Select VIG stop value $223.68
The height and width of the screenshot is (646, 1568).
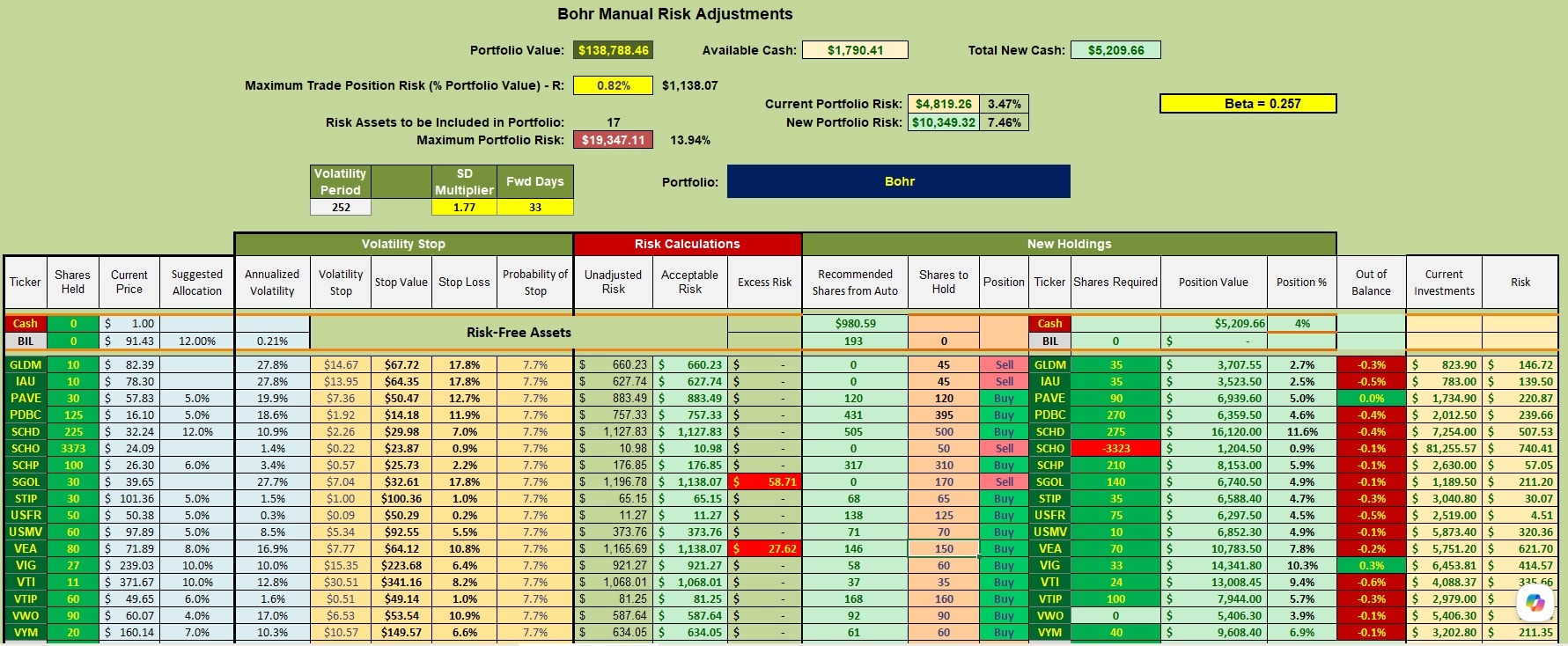[401, 566]
